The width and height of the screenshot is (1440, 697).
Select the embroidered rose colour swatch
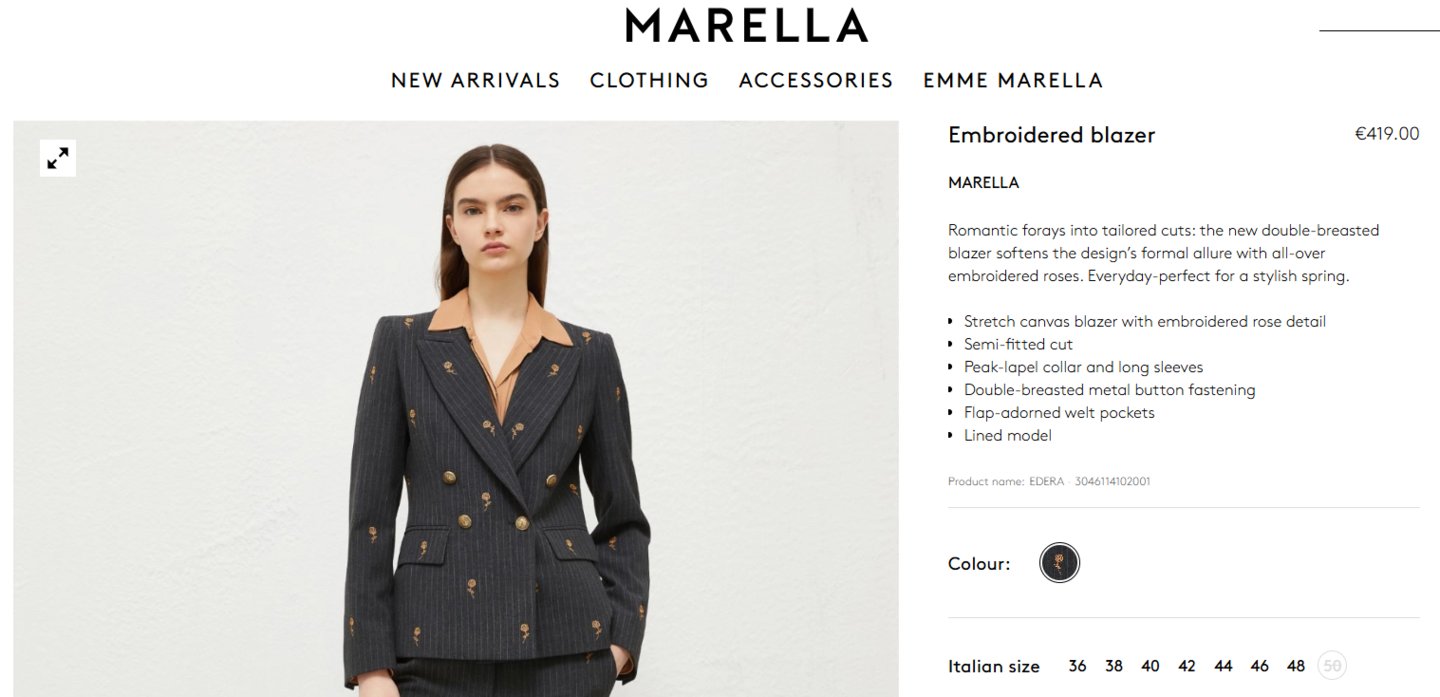(1059, 563)
